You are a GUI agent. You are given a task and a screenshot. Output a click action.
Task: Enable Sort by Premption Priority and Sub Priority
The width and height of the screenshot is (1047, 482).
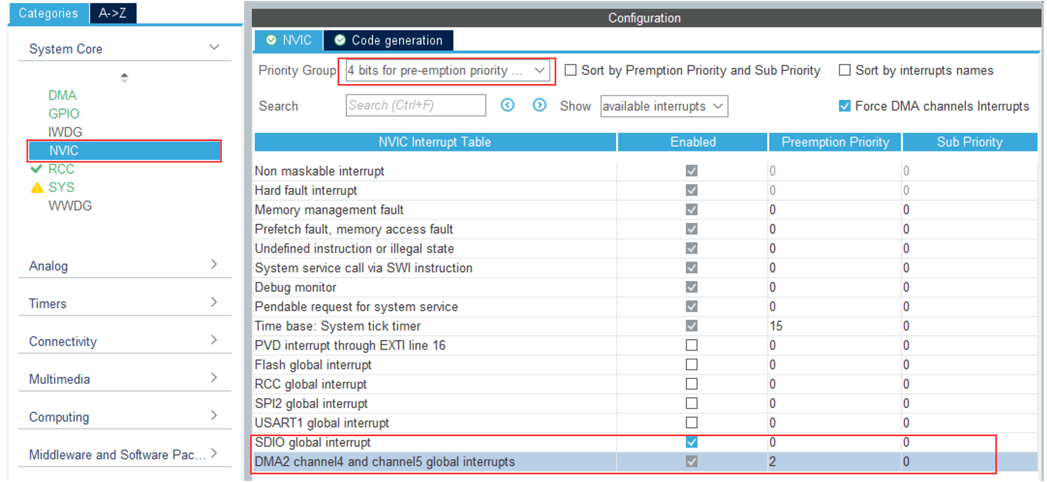click(571, 71)
